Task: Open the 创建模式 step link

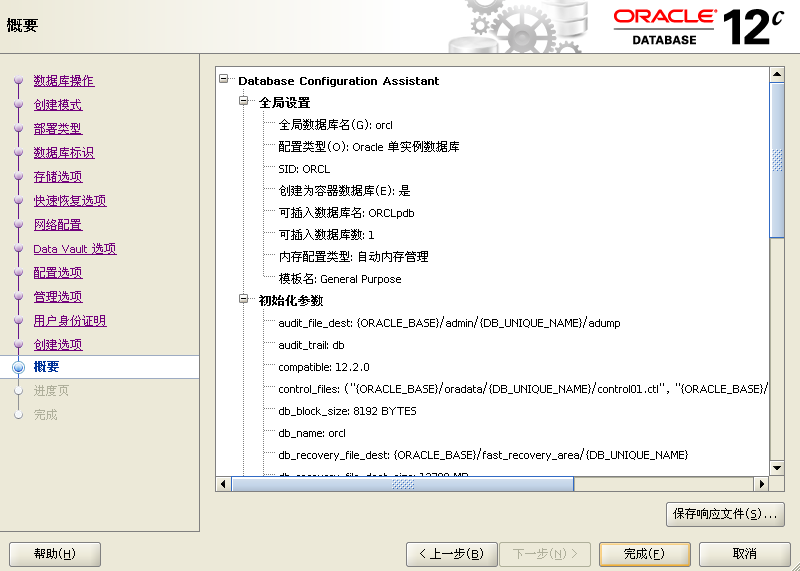Action: [58, 105]
